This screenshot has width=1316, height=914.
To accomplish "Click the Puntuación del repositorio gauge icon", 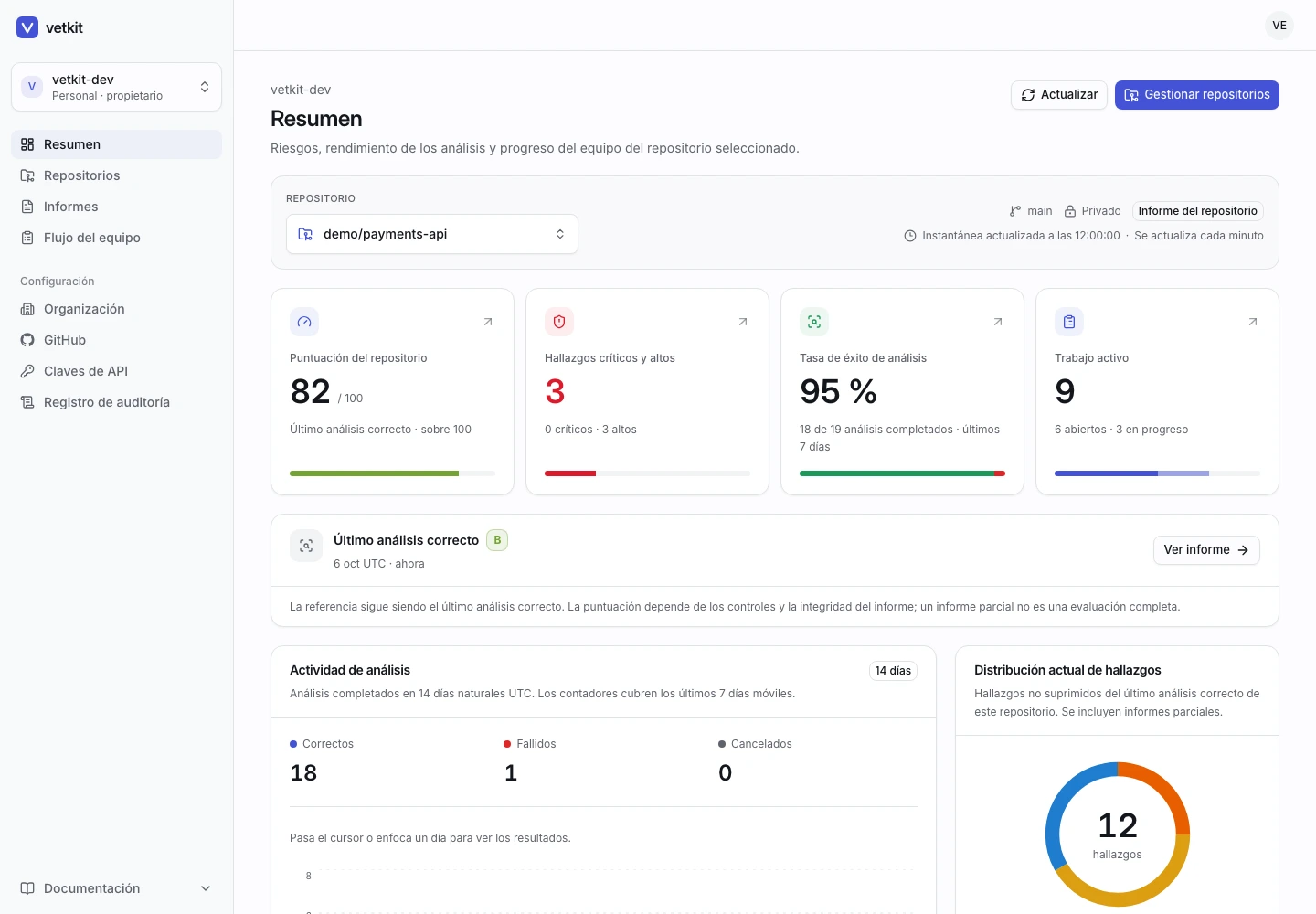I will [x=304, y=322].
